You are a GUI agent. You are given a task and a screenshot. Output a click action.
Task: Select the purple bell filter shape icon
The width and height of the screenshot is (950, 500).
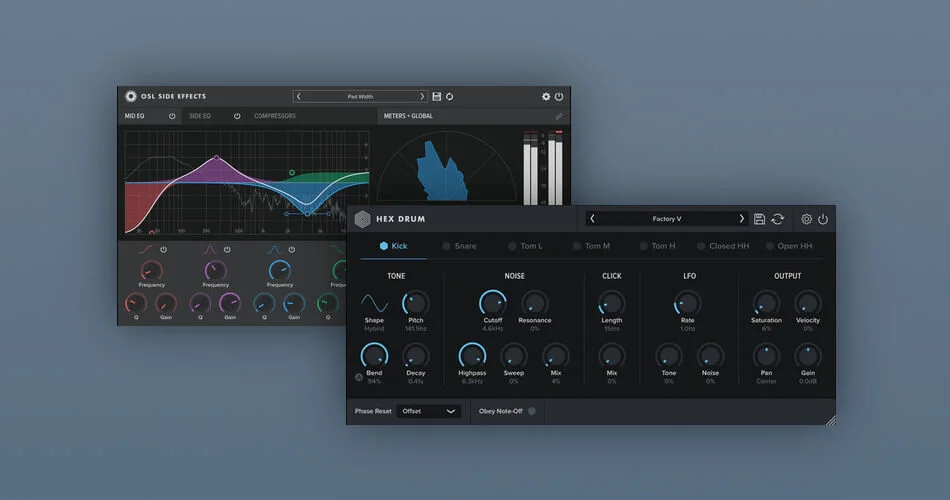[x=210, y=250]
